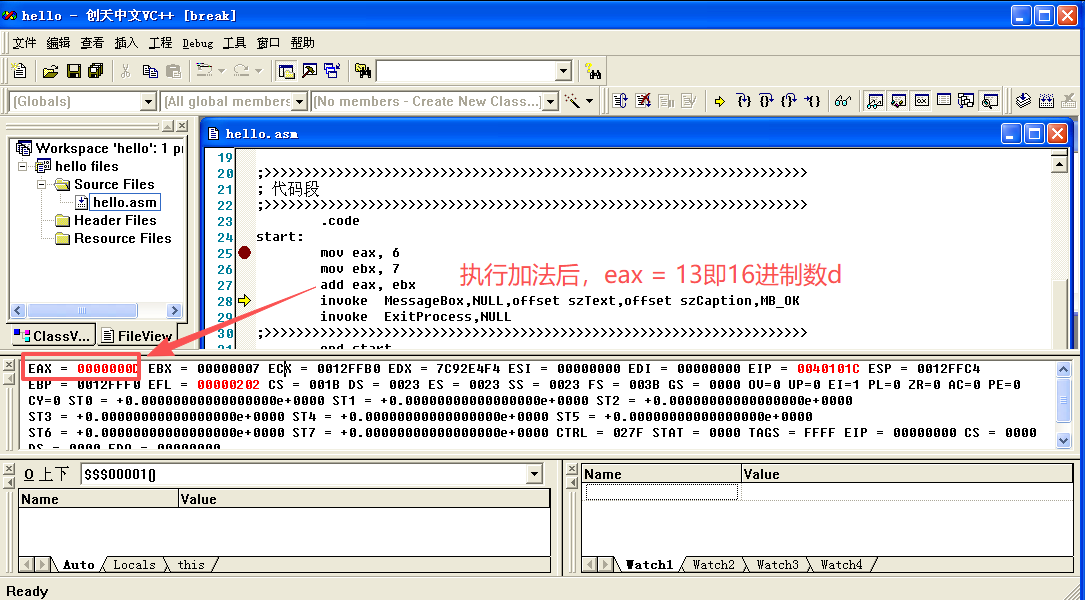Screen dimensions: 1085x600
Task: Open the Find combo box dropdown
Action: tap(563, 71)
